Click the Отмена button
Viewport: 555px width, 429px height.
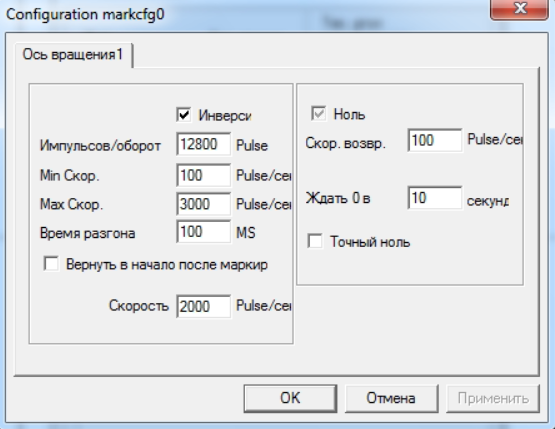[x=391, y=398]
